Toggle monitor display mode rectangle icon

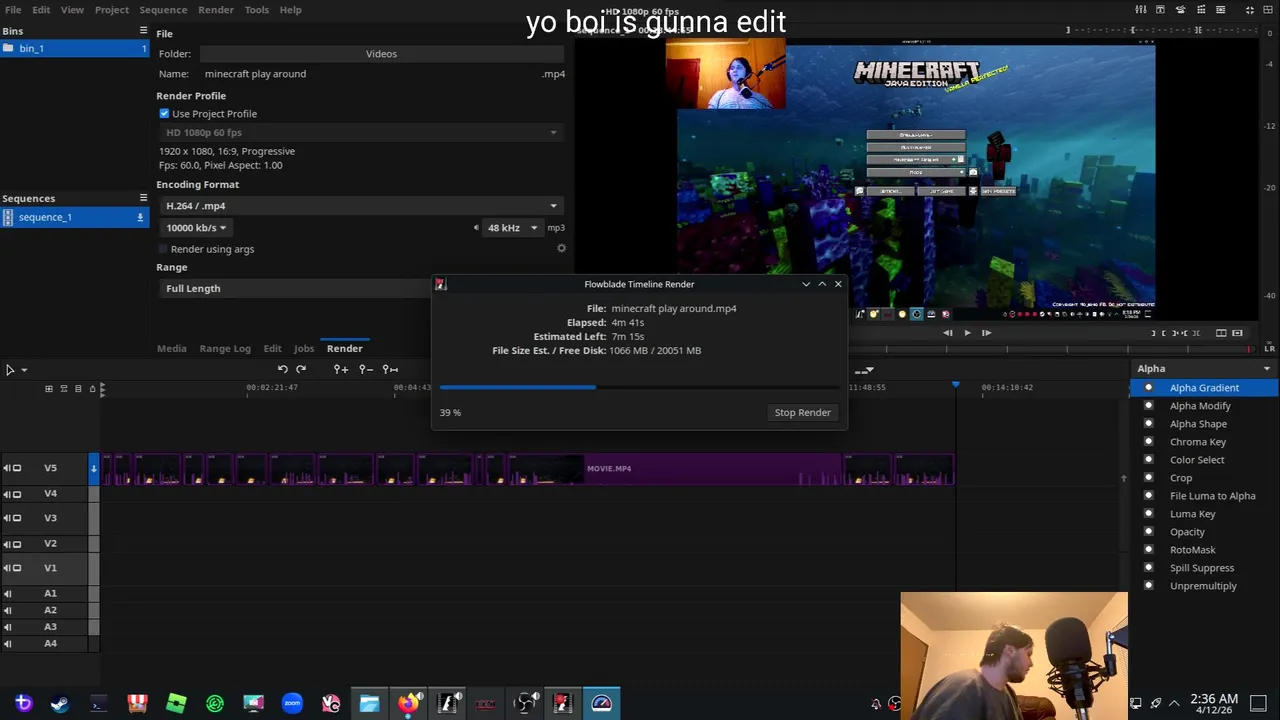[1238, 333]
